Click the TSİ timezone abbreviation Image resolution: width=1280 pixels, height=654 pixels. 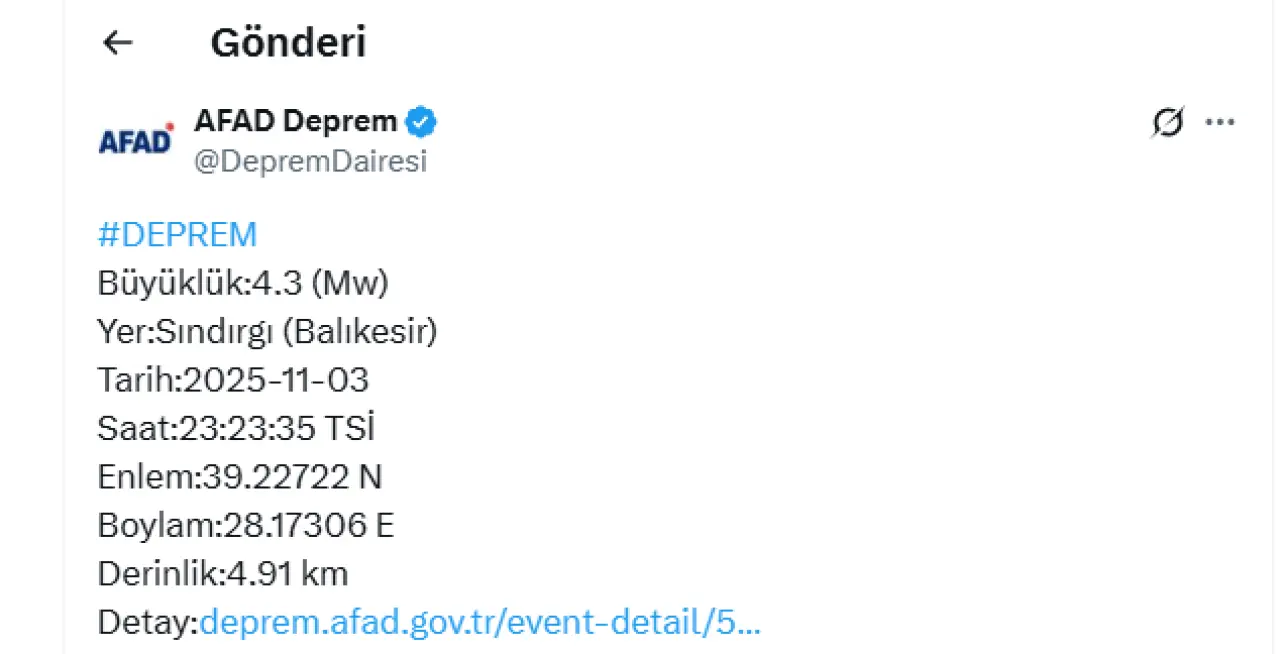349,428
